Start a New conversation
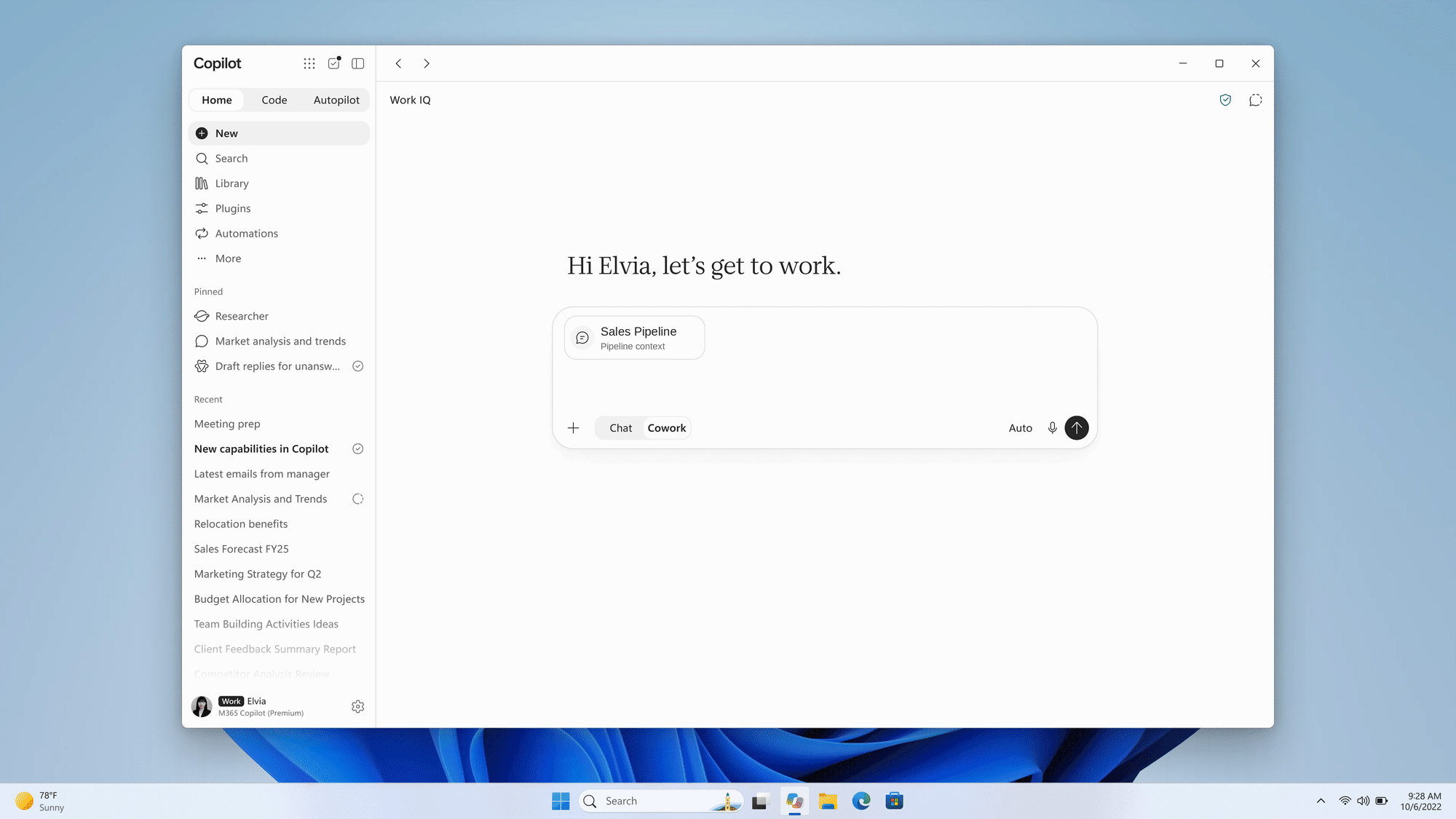Viewport: 1456px width, 819px height. pyautogui.click(x=280, y=133)
